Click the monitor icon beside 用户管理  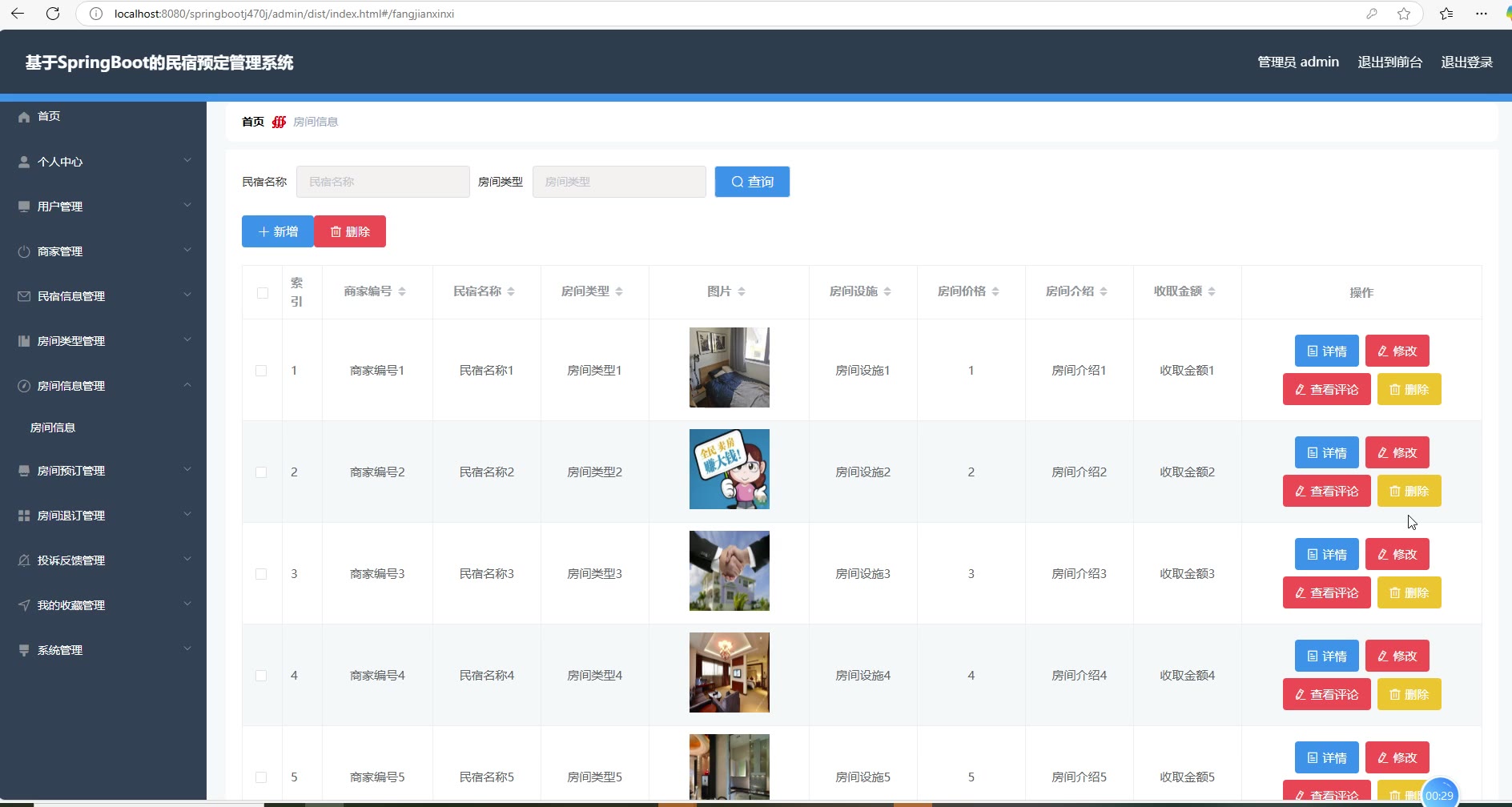click(x=24, y=207)
